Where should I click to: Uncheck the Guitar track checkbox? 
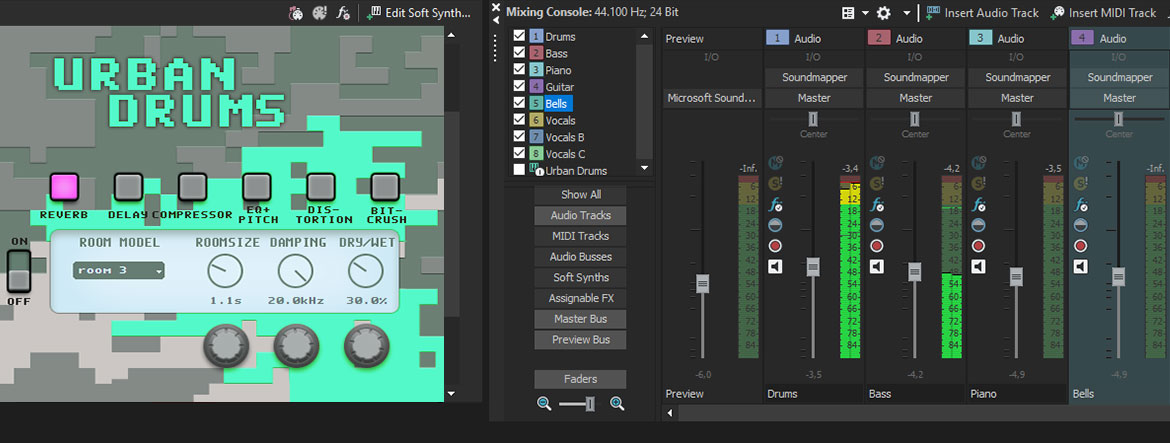pos(519,87)
